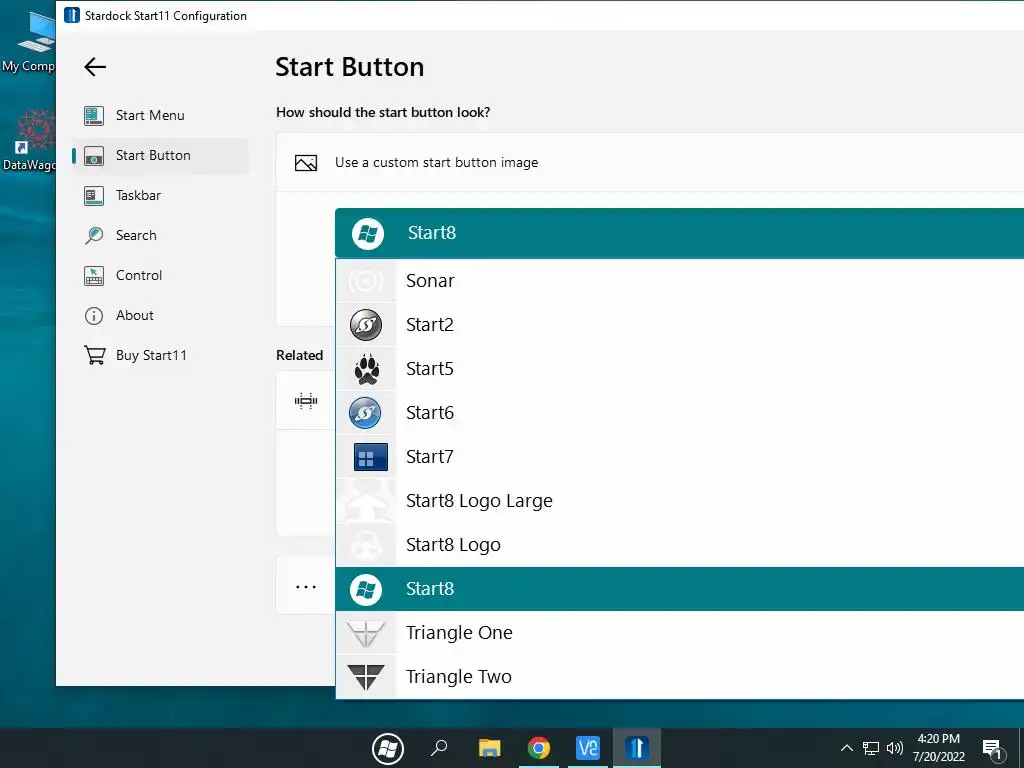The width and height of the screenshot is (1024, 768).
Task: Show hidden system tray icons
Action: 846,748
